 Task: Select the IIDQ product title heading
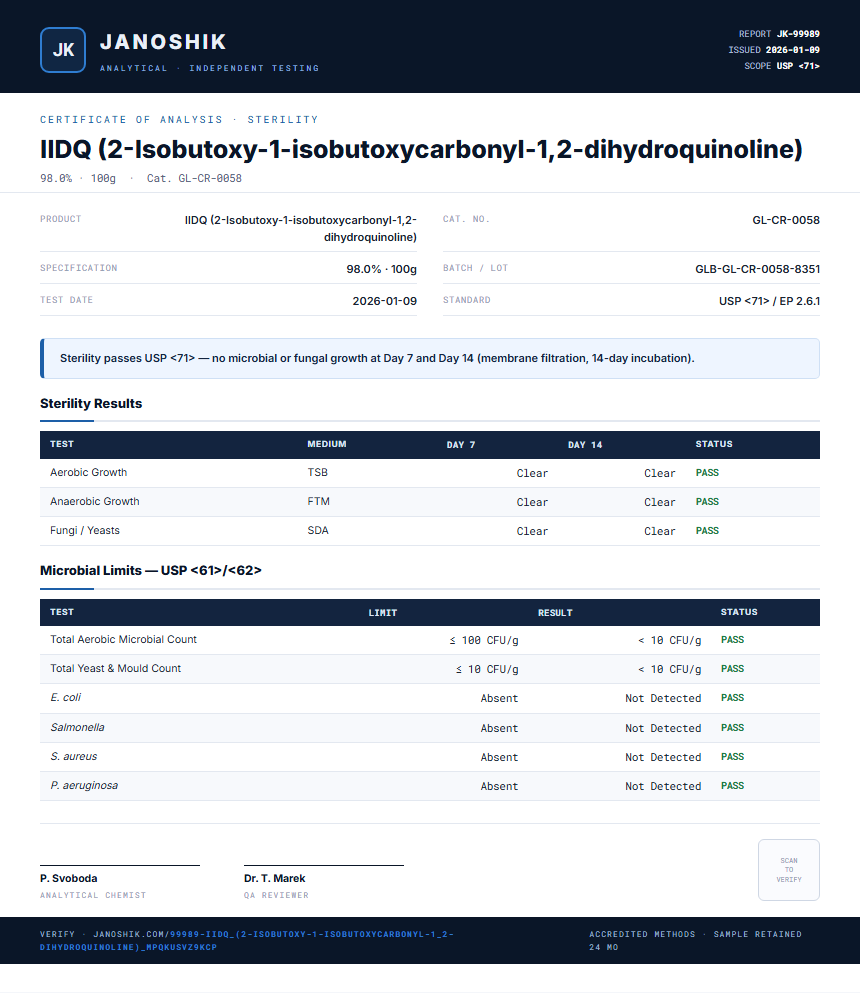(x=421, y=149)
